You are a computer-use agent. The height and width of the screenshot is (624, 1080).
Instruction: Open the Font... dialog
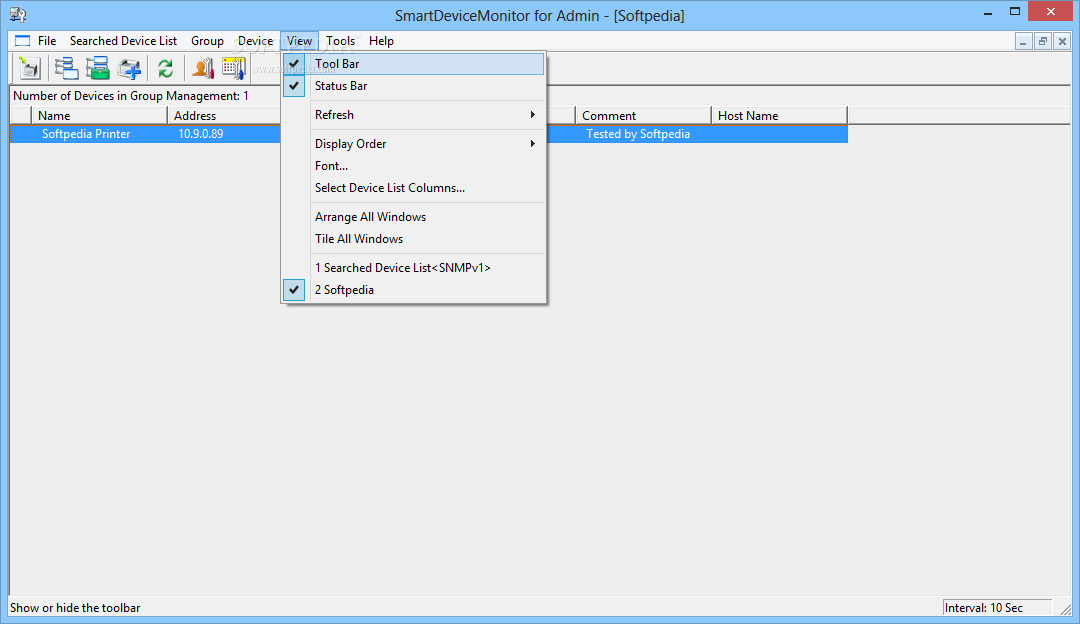click(413, 166)
